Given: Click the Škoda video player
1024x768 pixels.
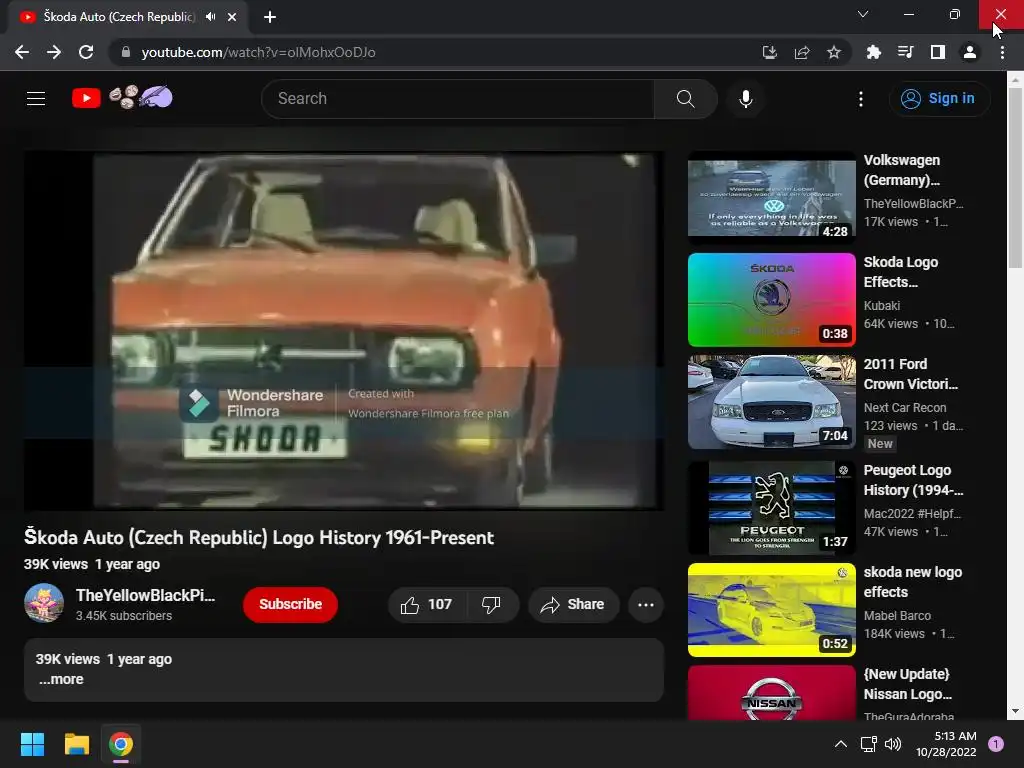Looking at the screenshot, I should pyautogui.click(x=344, y=330).
